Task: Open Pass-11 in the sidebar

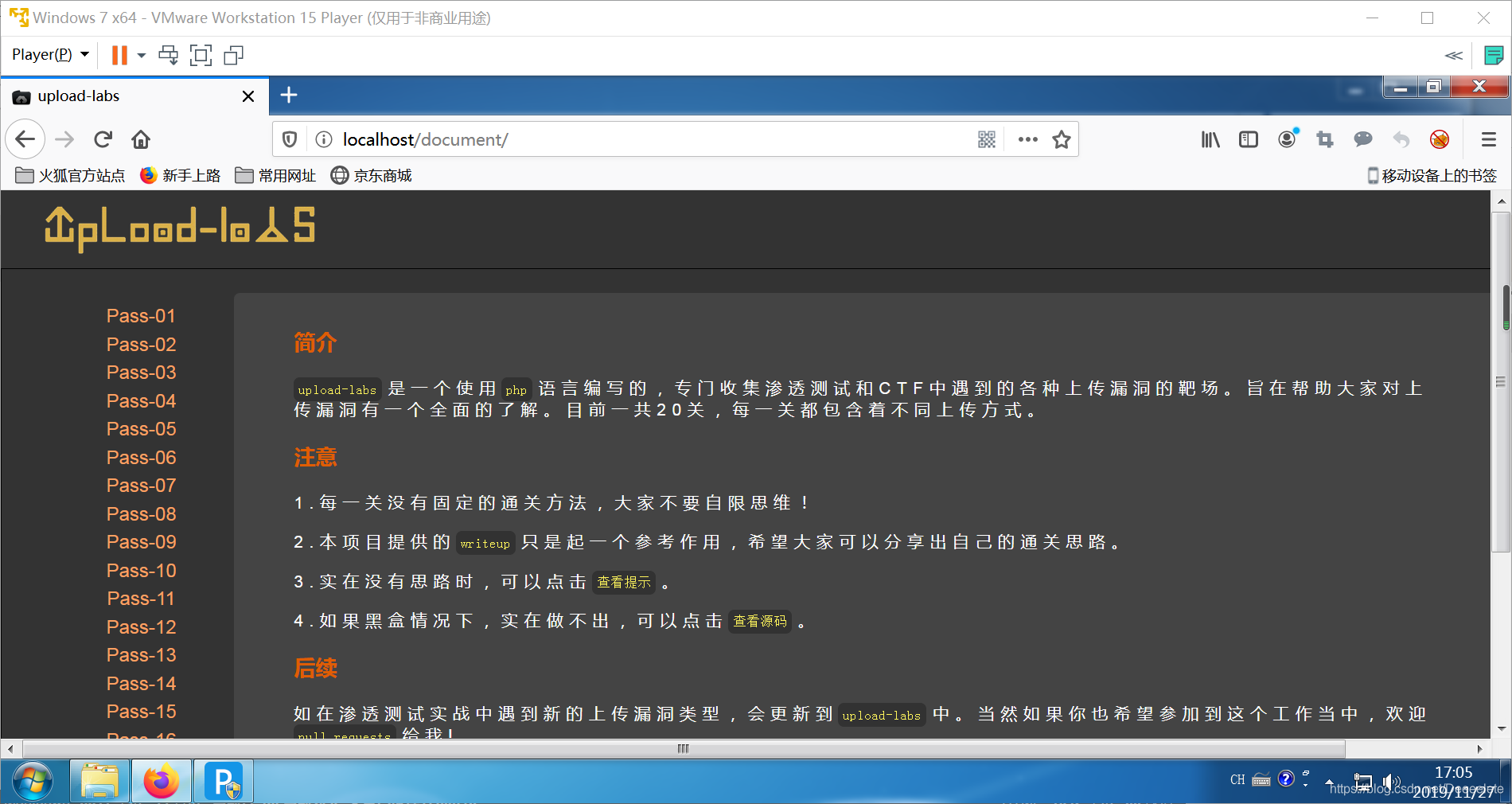Action: pos(141,599)
